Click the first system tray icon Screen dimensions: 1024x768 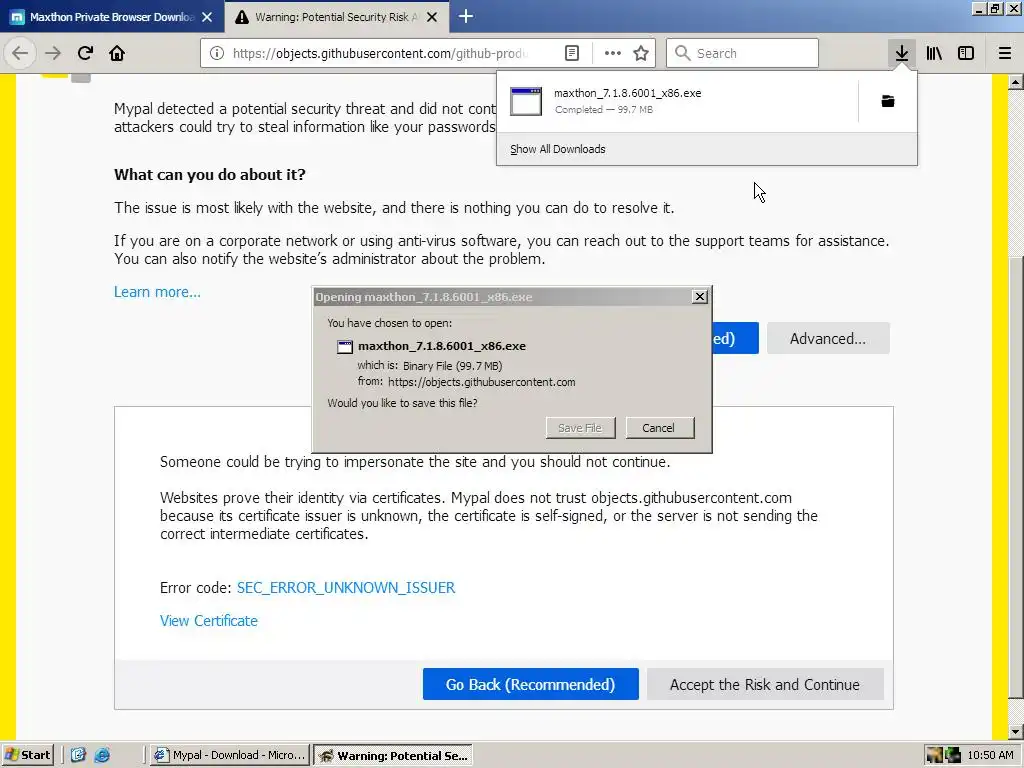tap(935, 755)
